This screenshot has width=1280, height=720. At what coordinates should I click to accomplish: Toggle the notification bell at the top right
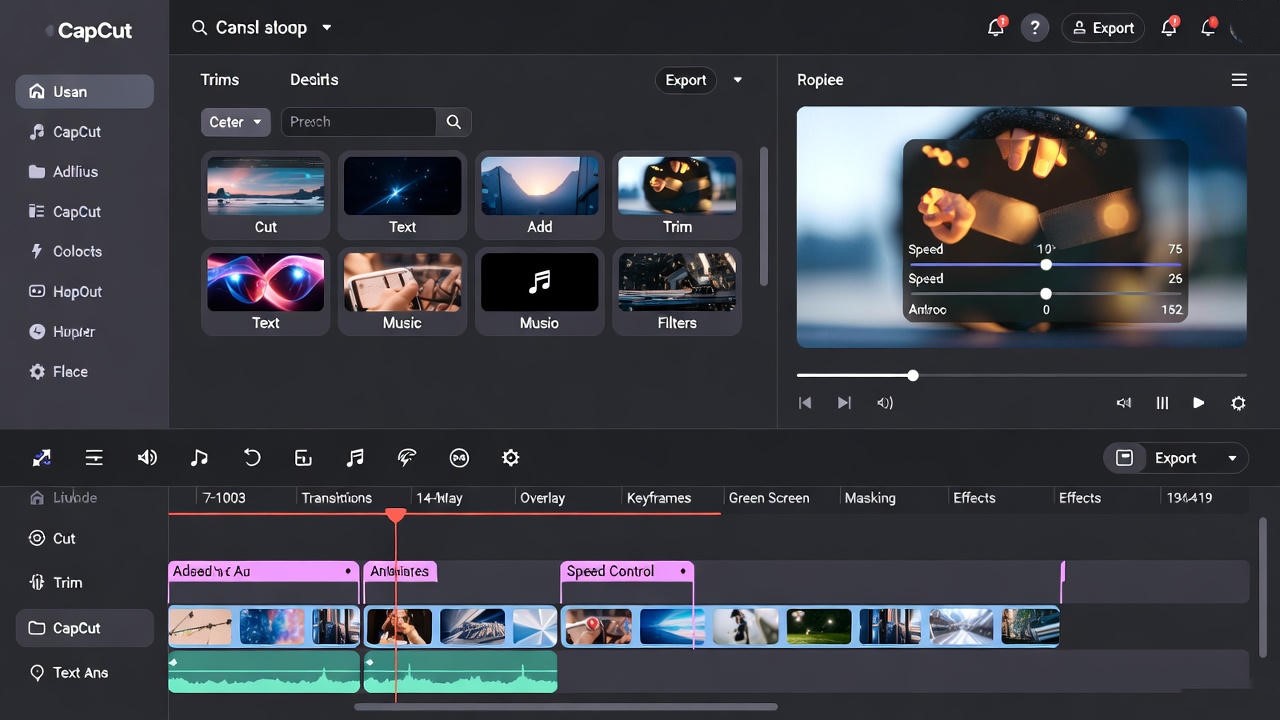[995, 27]
